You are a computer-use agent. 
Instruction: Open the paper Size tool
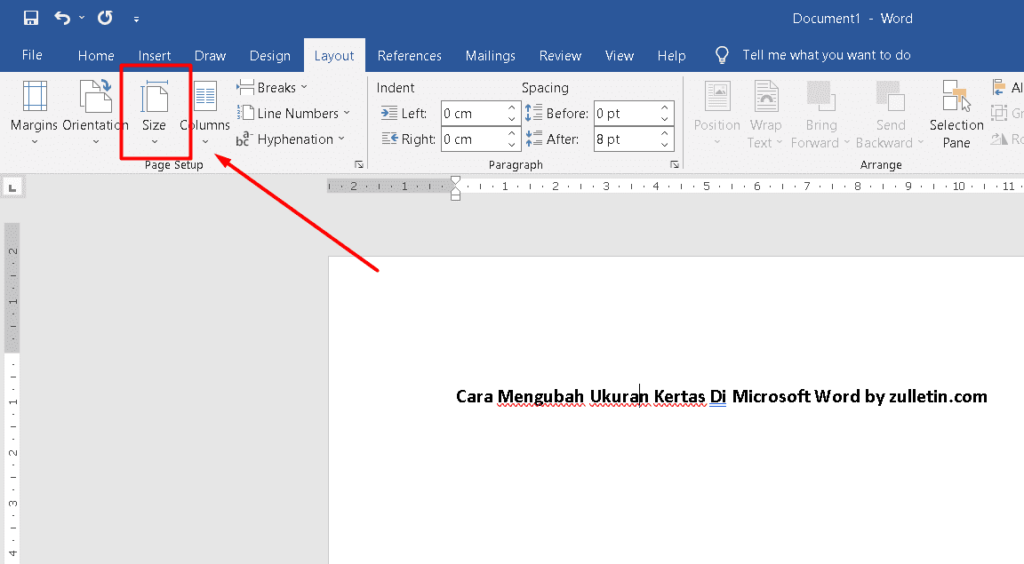[154, 110]
